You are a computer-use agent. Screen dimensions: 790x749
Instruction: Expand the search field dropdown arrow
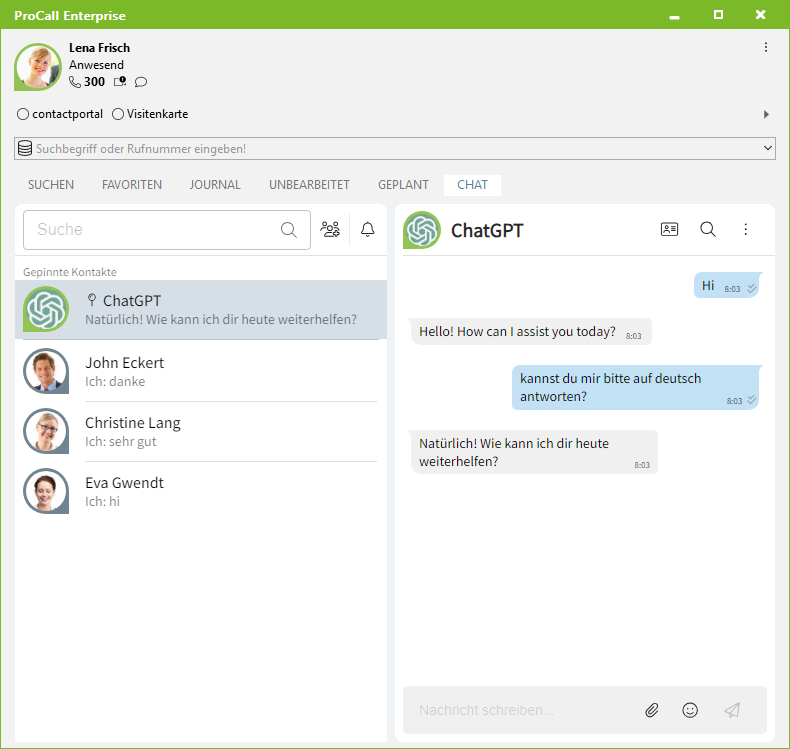point(767,148)
